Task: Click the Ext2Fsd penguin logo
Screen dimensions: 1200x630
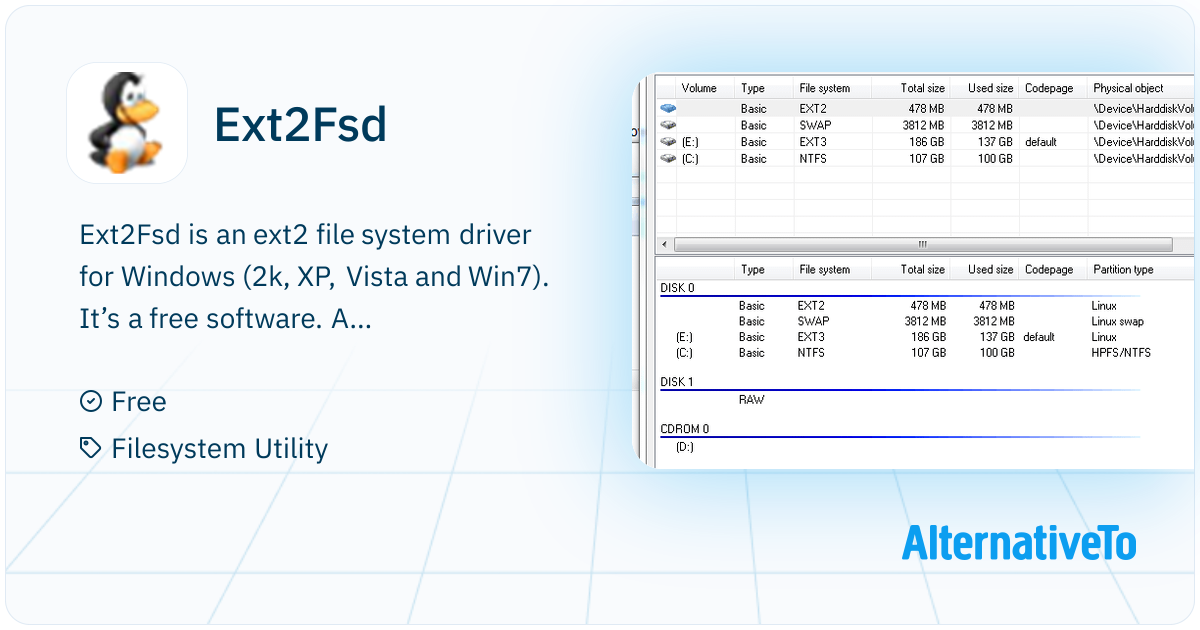Action: (x=127, y=122)
